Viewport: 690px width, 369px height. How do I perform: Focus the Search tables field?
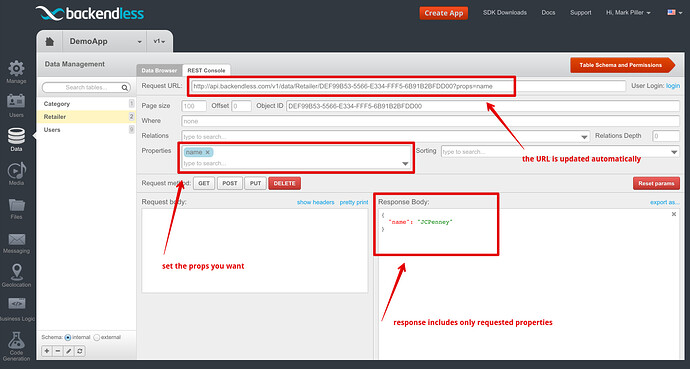[86, 88]
